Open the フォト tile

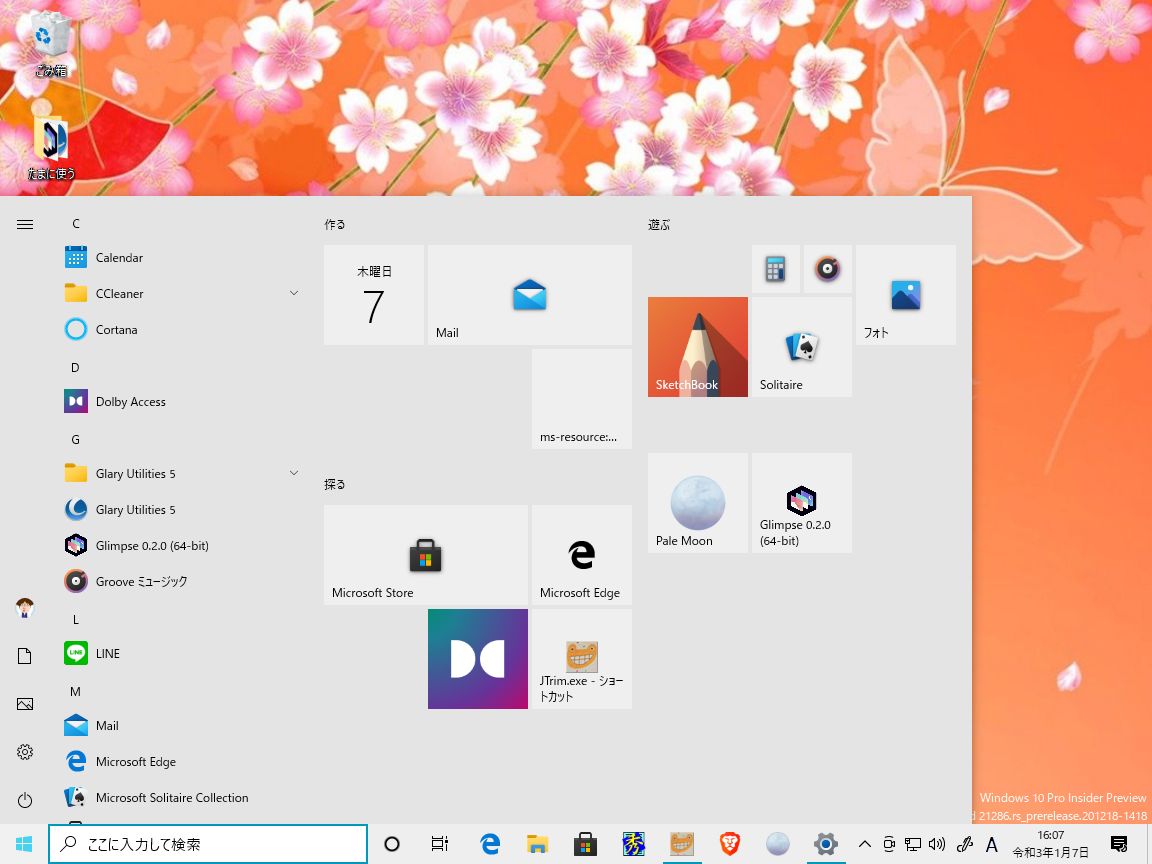(905, 294)
